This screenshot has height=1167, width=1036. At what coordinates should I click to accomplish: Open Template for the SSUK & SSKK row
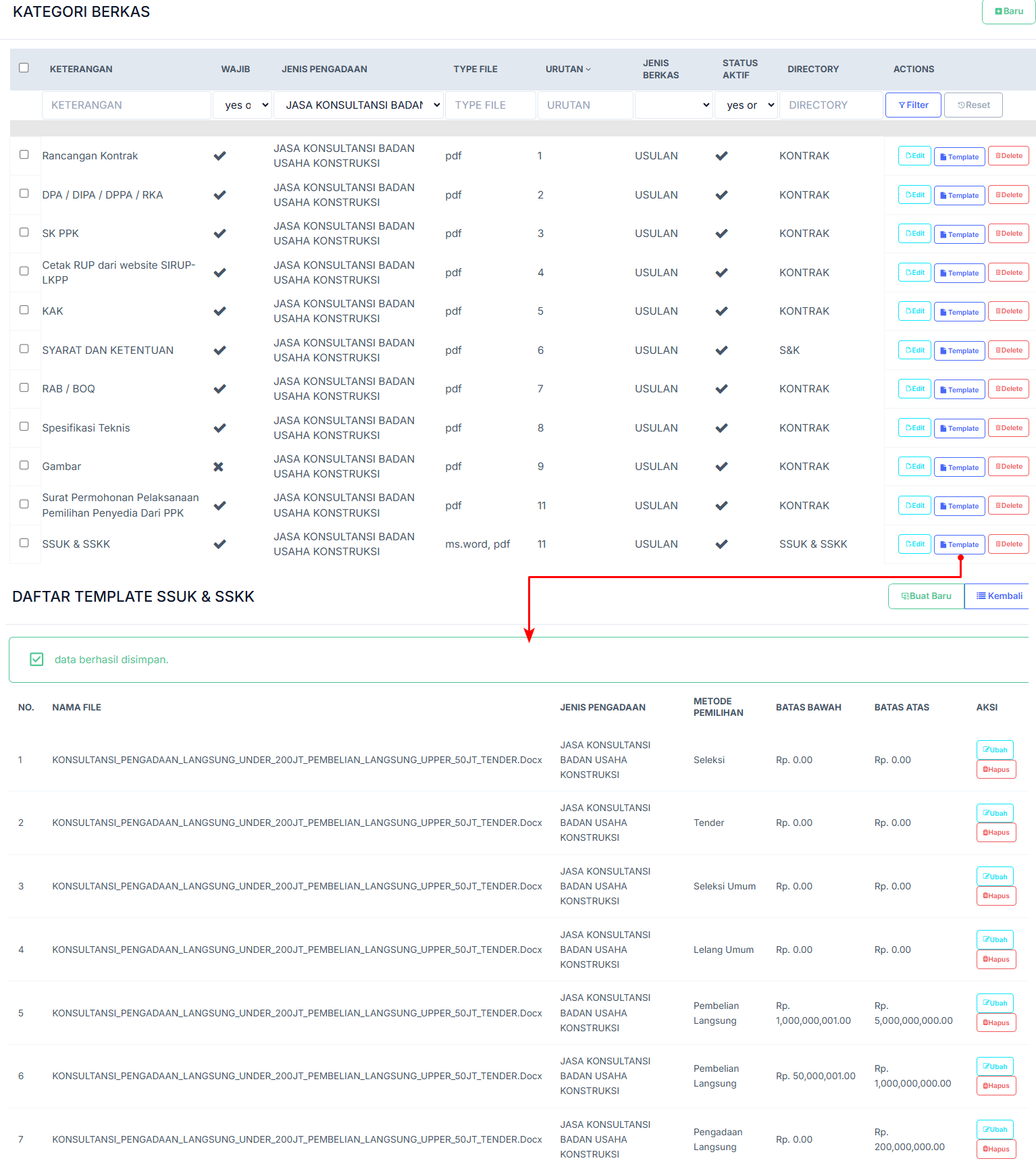click(959, 544)
